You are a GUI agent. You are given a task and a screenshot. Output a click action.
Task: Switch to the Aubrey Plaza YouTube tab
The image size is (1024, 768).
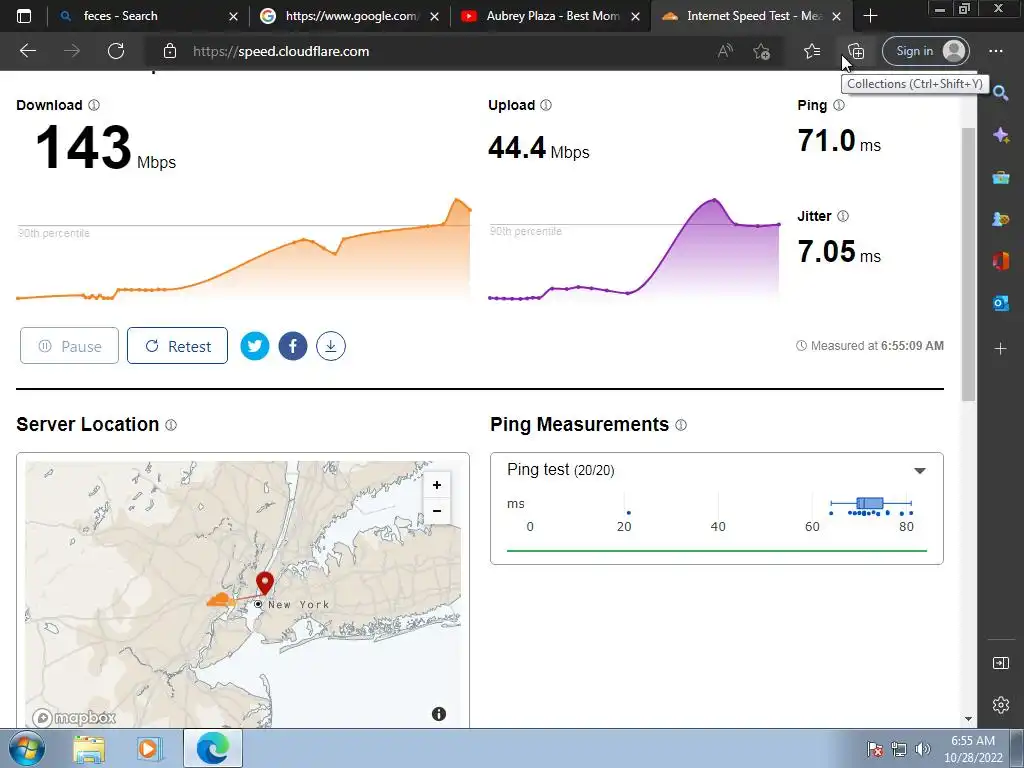coord(551,16)
